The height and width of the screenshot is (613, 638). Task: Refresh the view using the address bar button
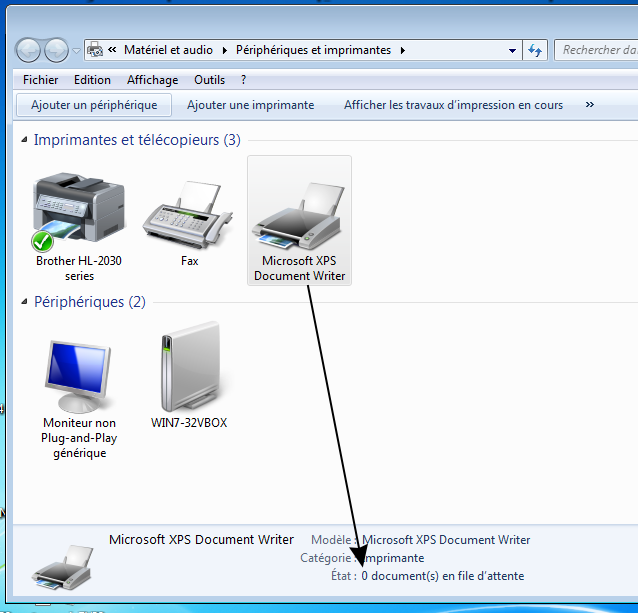tap(536, 50)
